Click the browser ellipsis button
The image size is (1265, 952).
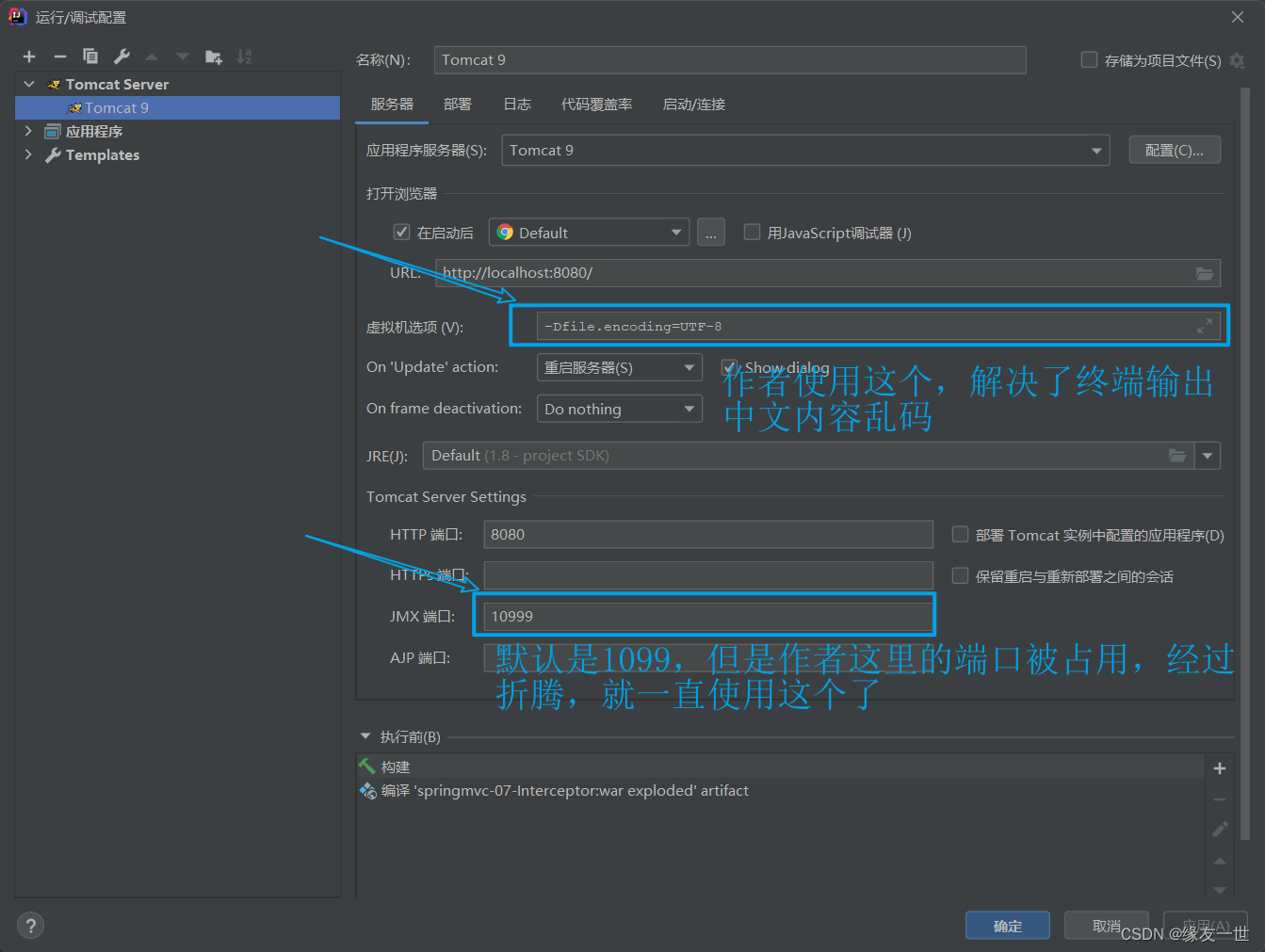[711, 233]
